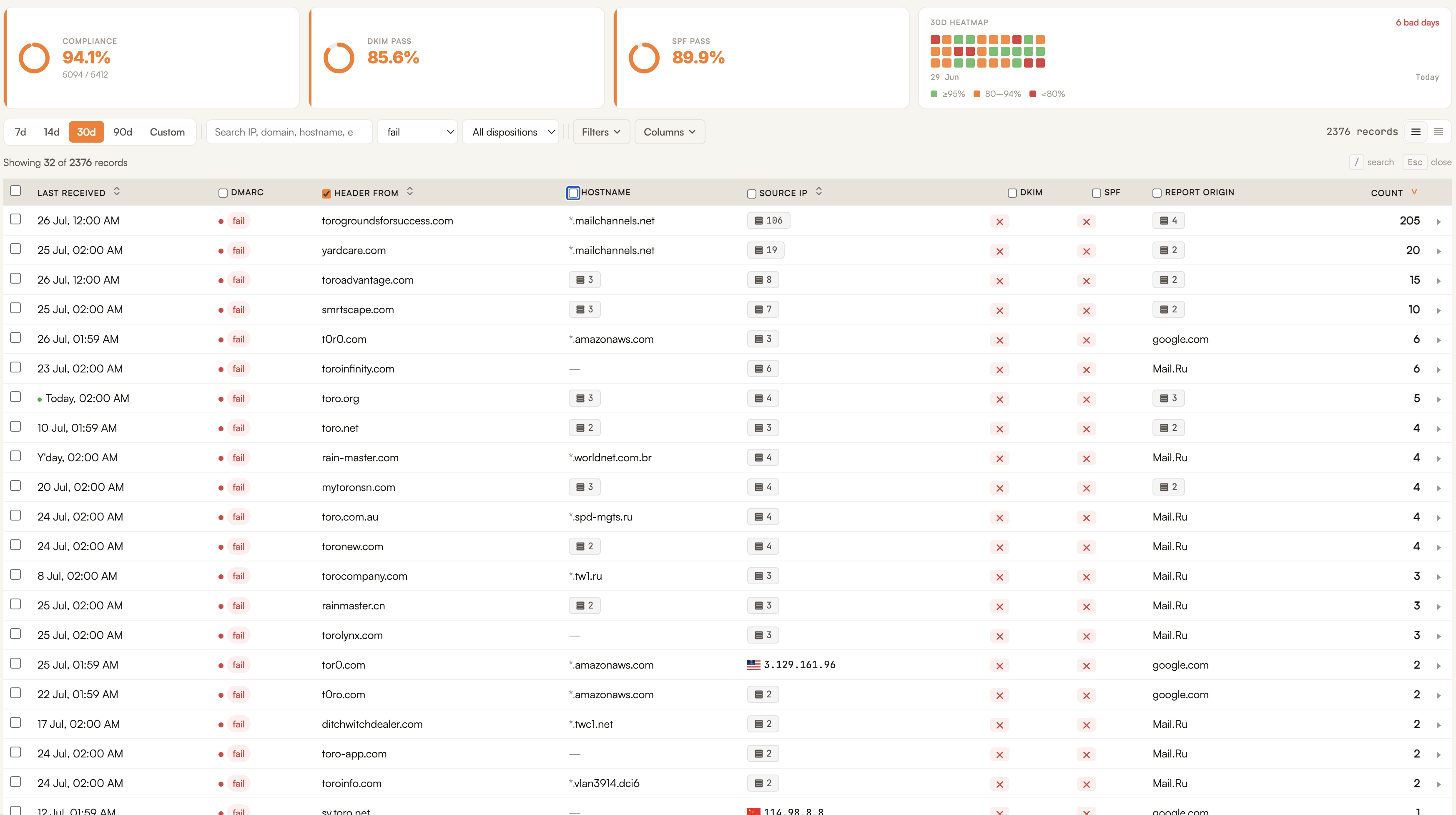This screenshot has height=815, width=1456.
Task: Select the 30d time range
Action: (86, 132)
